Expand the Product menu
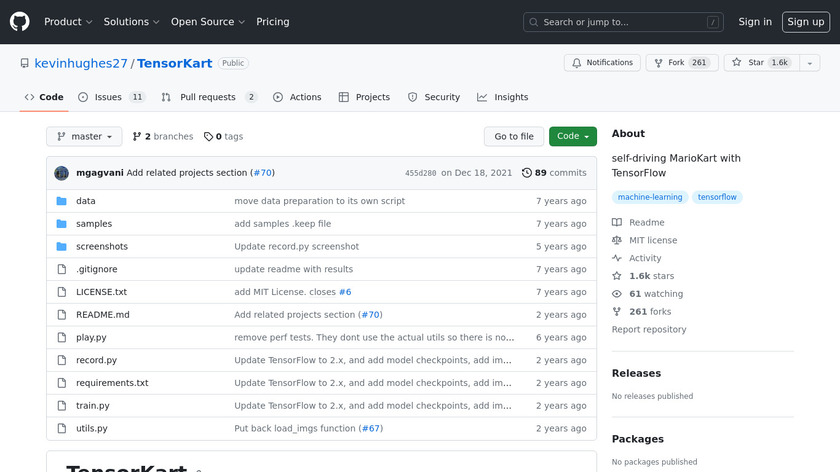The height and width of the screenshot is (472, 840). point(68,22)
